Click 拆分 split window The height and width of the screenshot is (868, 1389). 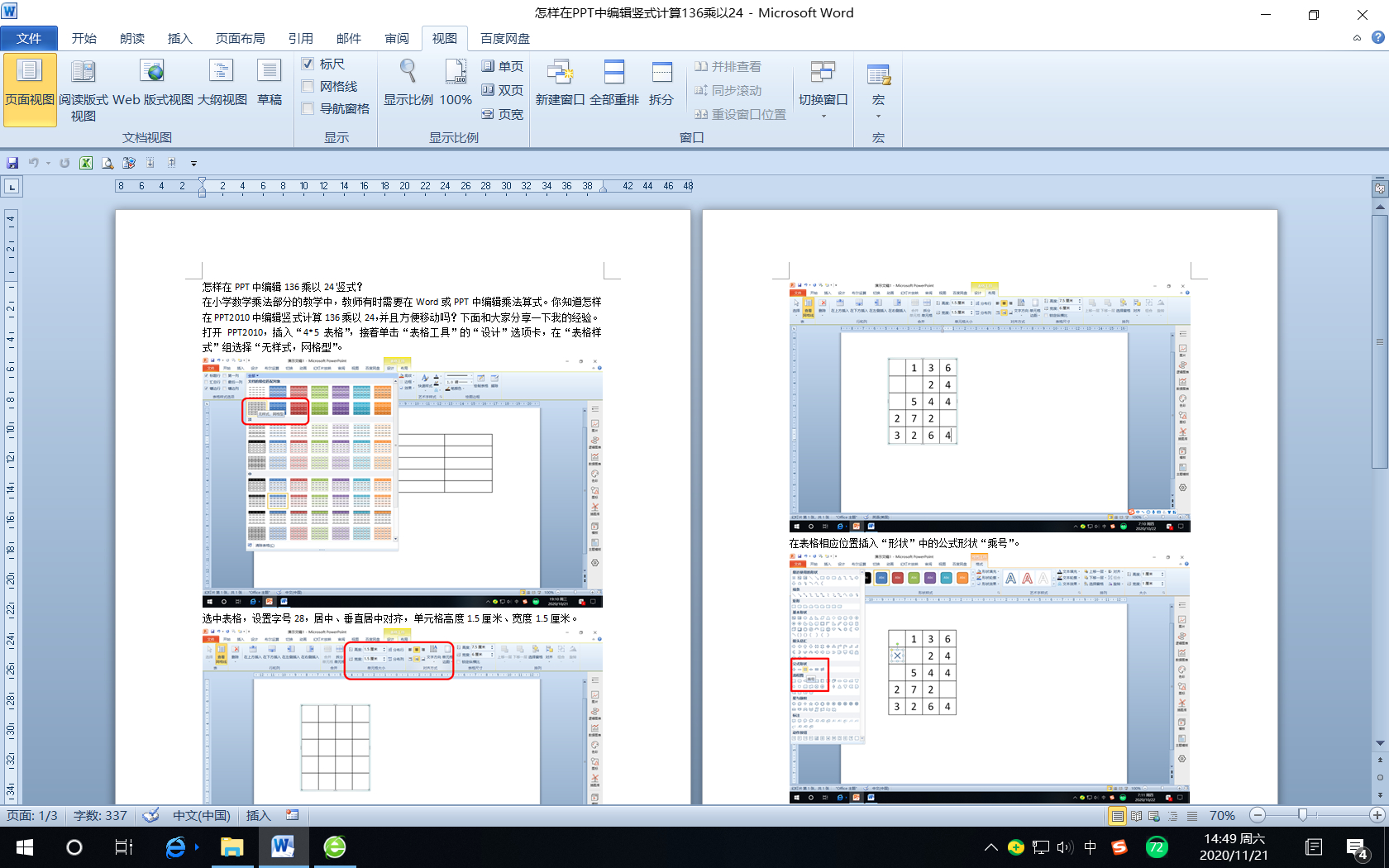tap(661, 83)
